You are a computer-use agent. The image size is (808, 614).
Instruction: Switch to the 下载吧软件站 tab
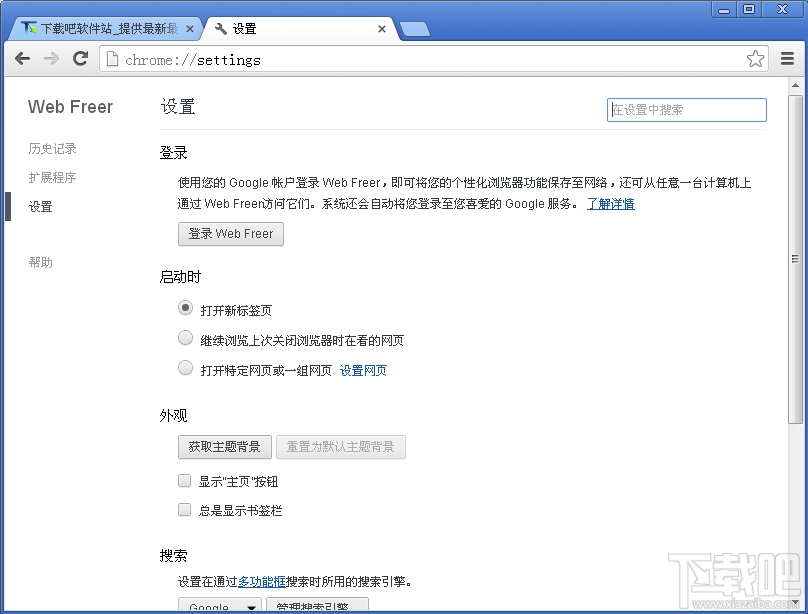(106, 29)
